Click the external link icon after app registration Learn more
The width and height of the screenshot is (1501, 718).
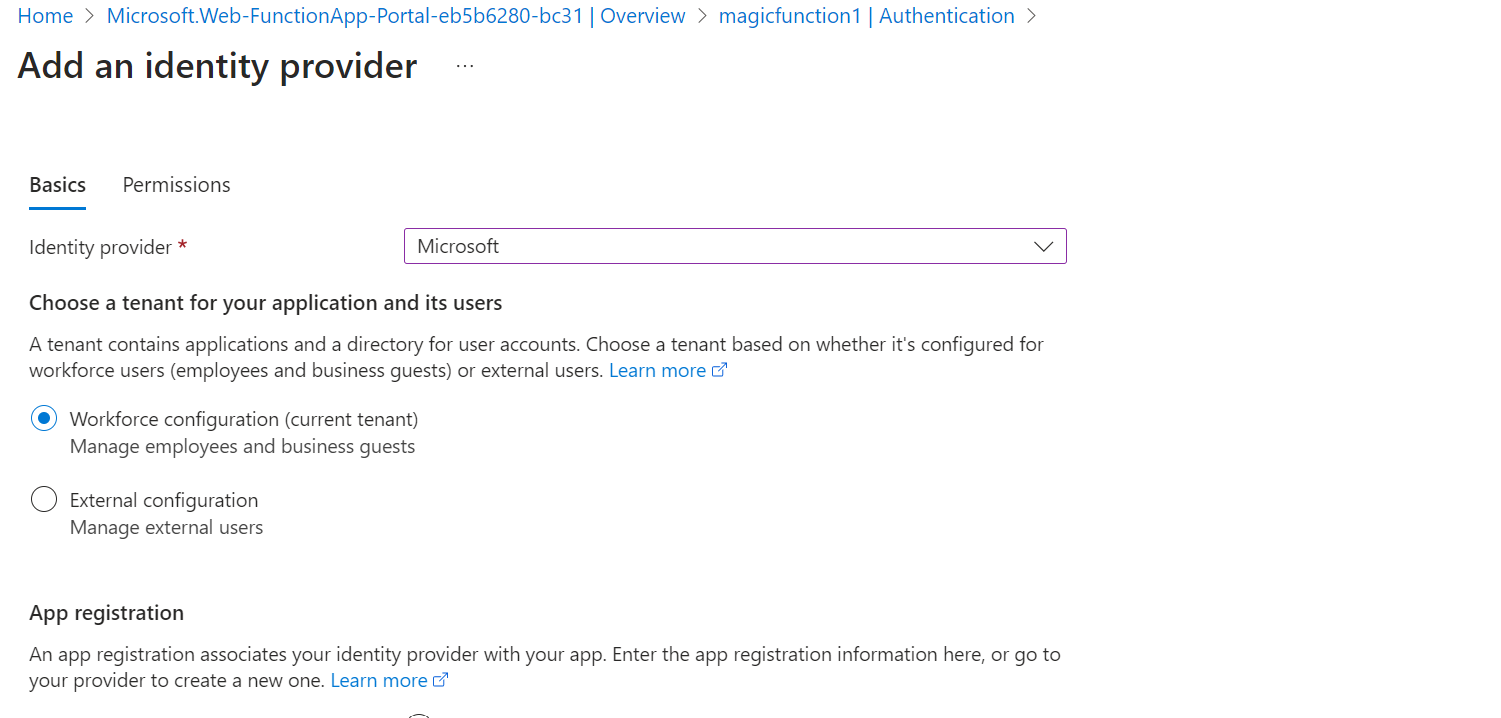(x=440, y=679)
